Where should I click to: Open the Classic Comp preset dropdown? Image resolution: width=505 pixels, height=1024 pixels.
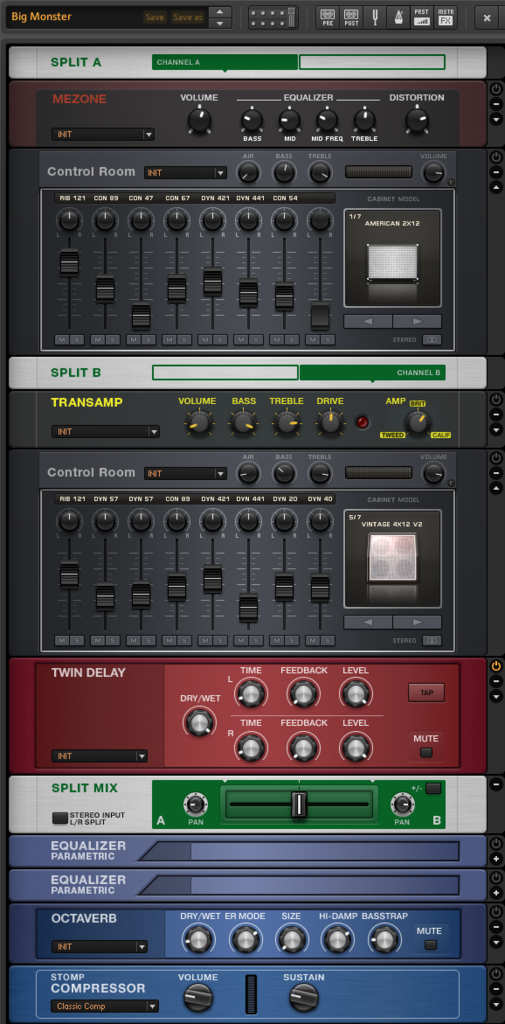coord(105,1006)
